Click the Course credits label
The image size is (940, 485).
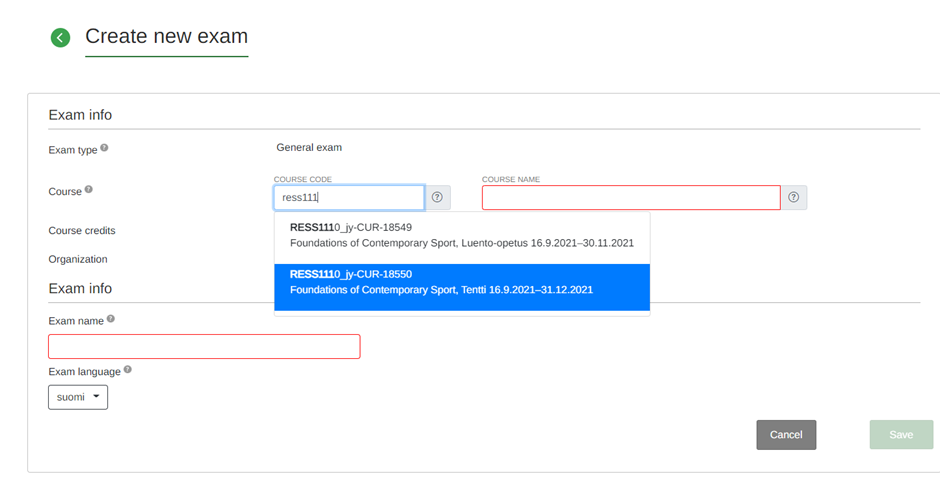tap(82, 231)
